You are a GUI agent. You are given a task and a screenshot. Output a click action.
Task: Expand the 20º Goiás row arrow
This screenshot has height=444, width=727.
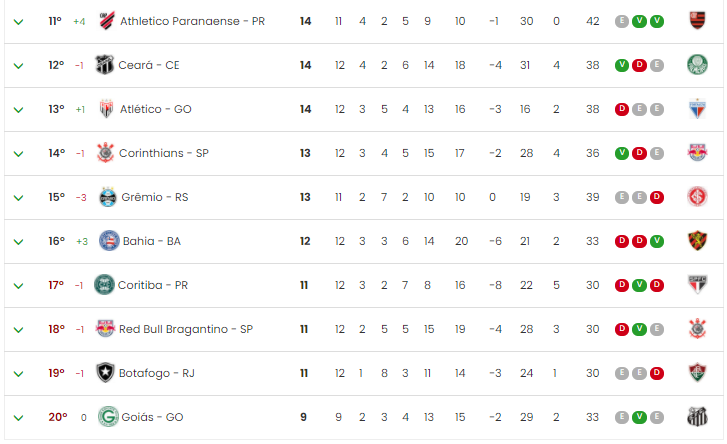click(x=18, y=418)
